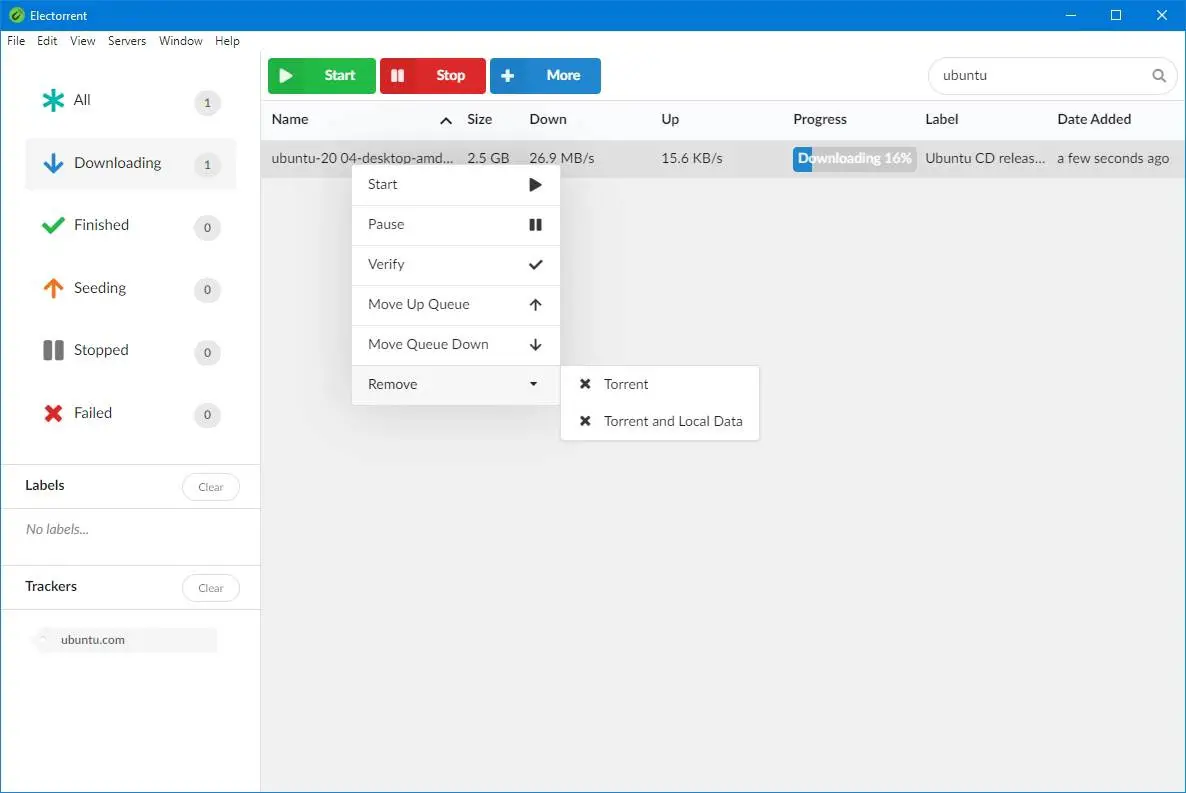
Task: Click the 26.9 MB/s download speed cell
Action: 561,159
